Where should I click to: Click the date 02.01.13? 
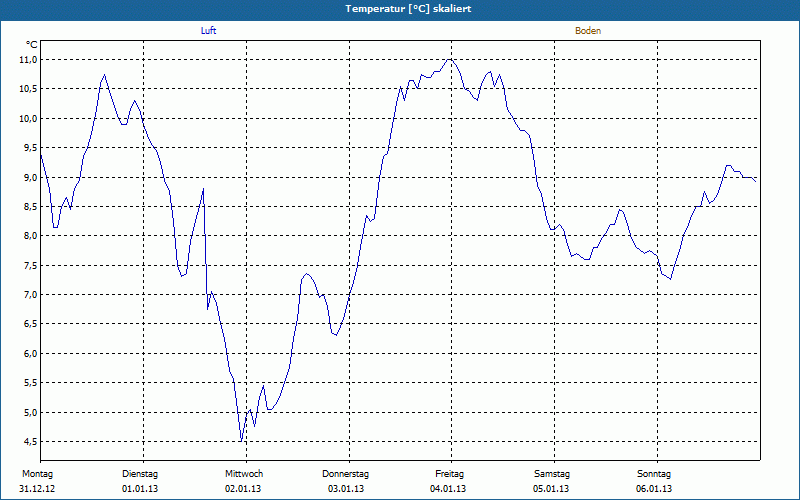point(243,489)
